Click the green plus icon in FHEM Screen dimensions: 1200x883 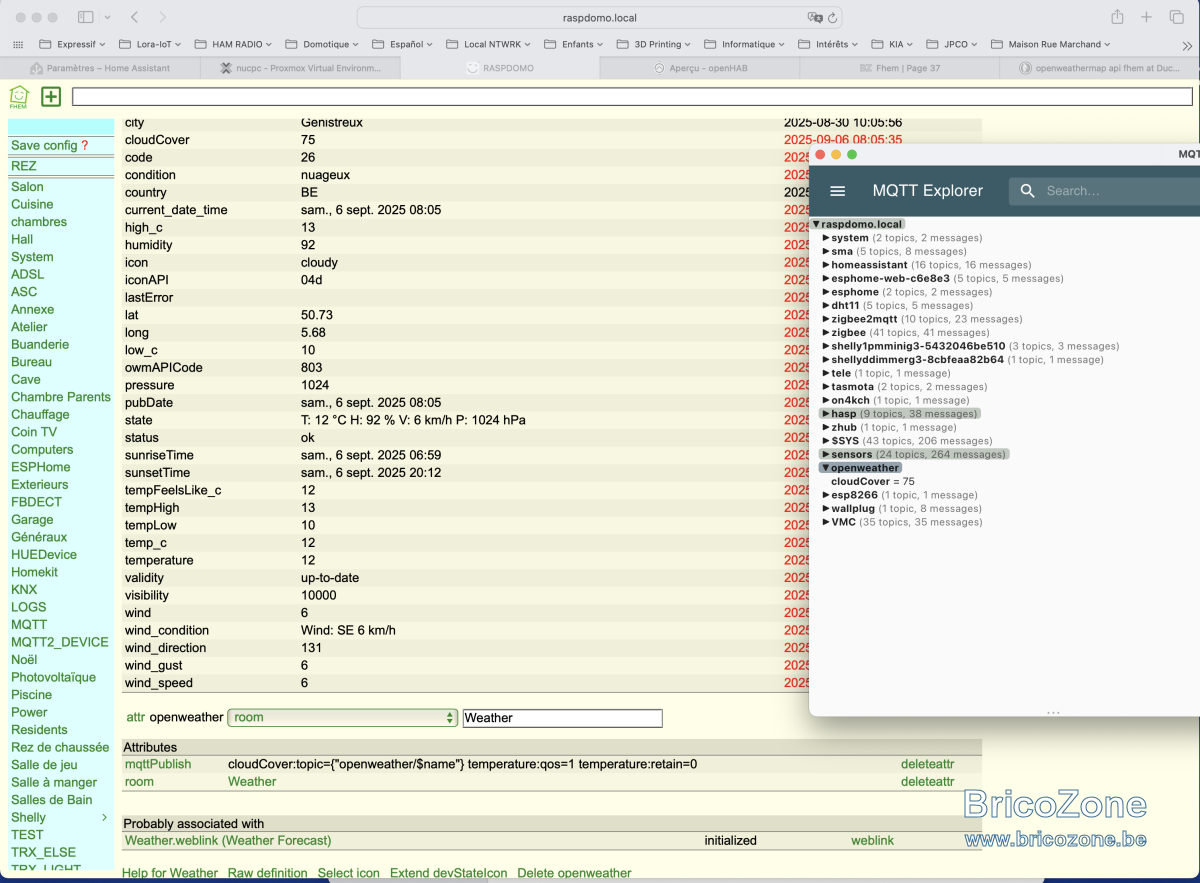pos(51,96)
